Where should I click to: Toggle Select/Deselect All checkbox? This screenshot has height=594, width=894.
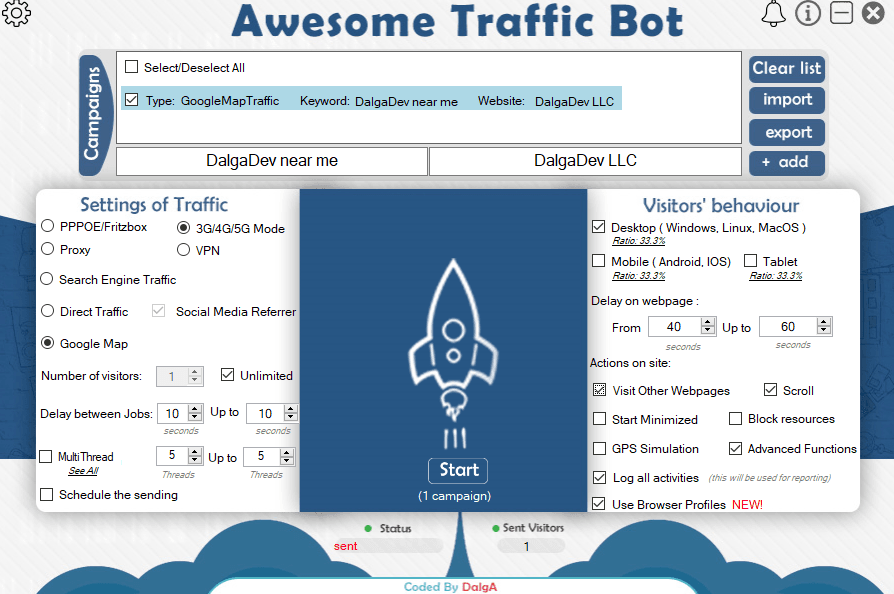click(132, 67)
